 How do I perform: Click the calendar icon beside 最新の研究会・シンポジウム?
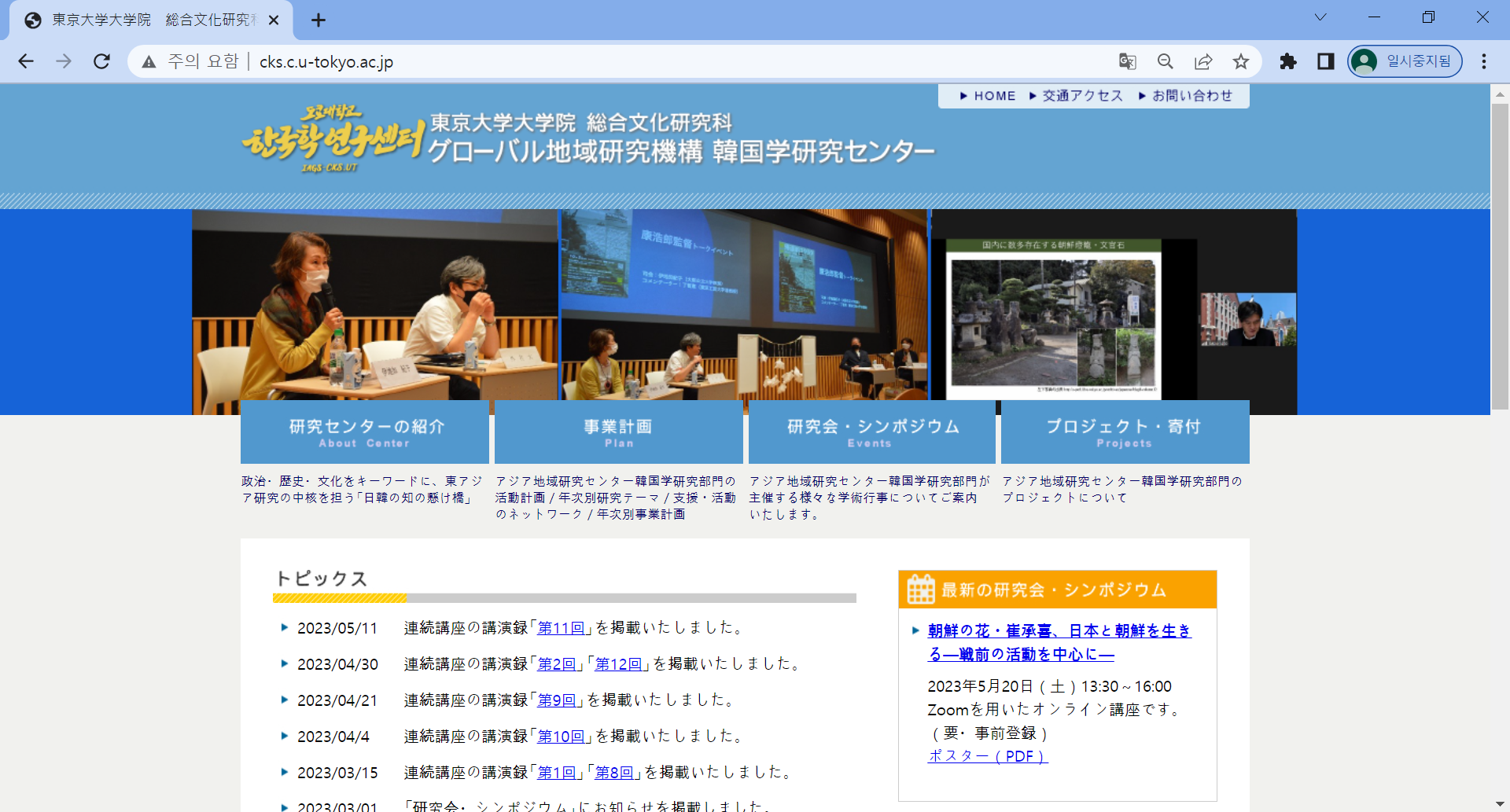[x=921, y=589]
